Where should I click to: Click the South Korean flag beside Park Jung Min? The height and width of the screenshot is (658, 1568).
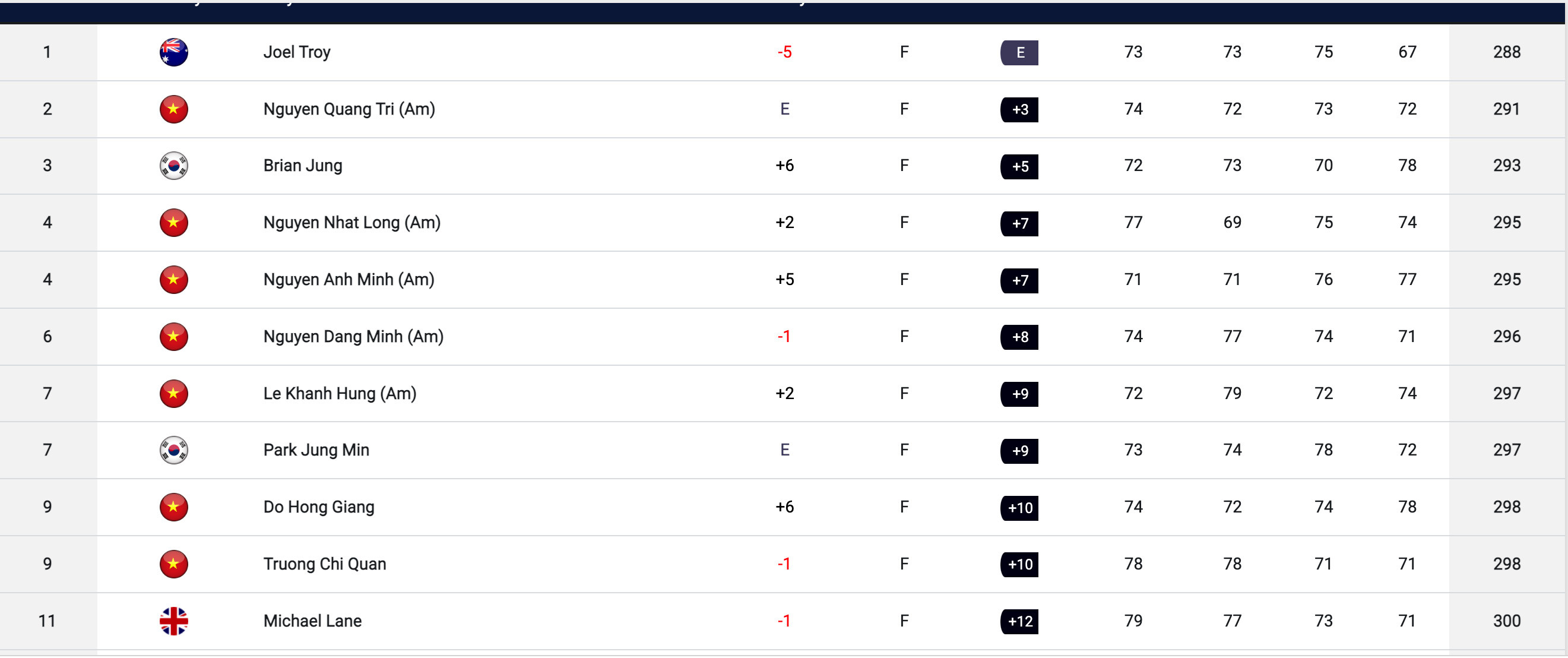tap(173, 450)
